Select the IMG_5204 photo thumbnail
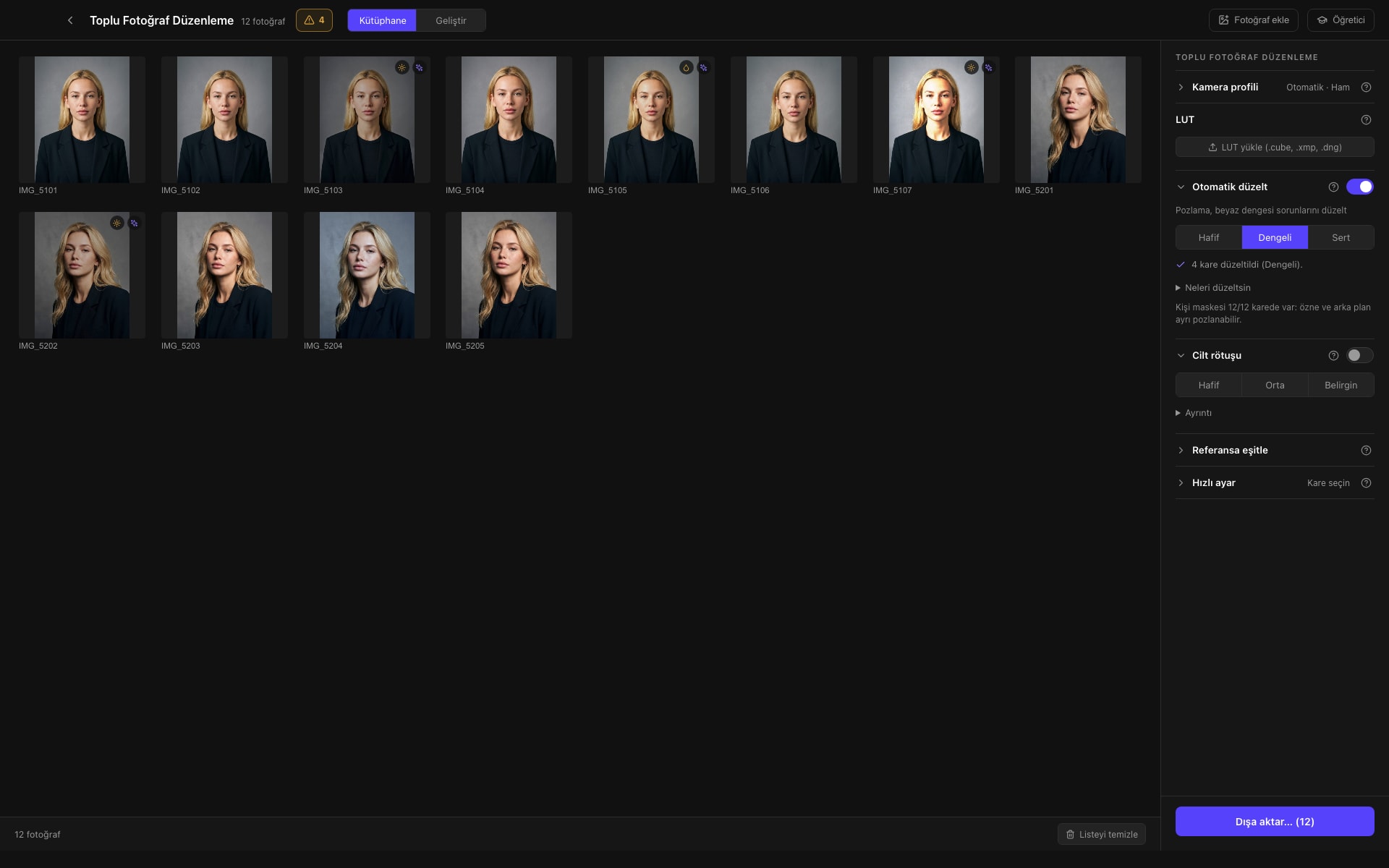This screenshot has height=868, width=1389. pos(367,275)
